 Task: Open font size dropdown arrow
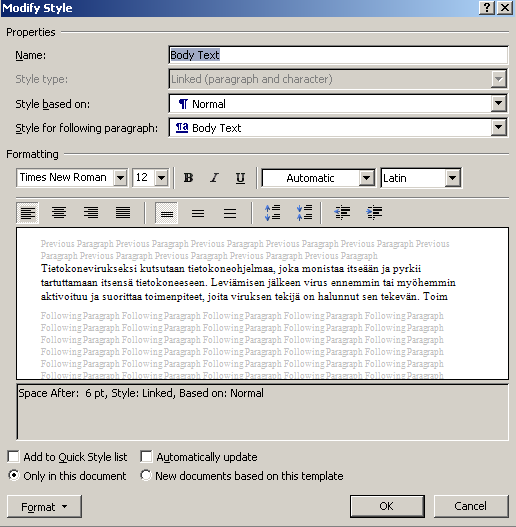(x=161, y=178)
